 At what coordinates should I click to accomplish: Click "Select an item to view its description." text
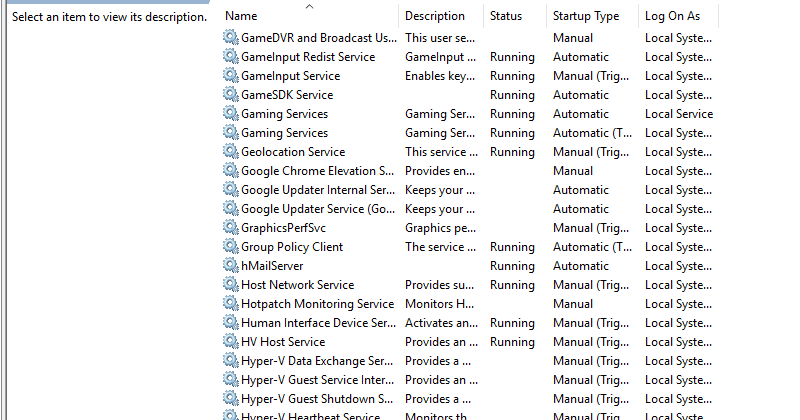pyautogui.click(x=109, y=17)
